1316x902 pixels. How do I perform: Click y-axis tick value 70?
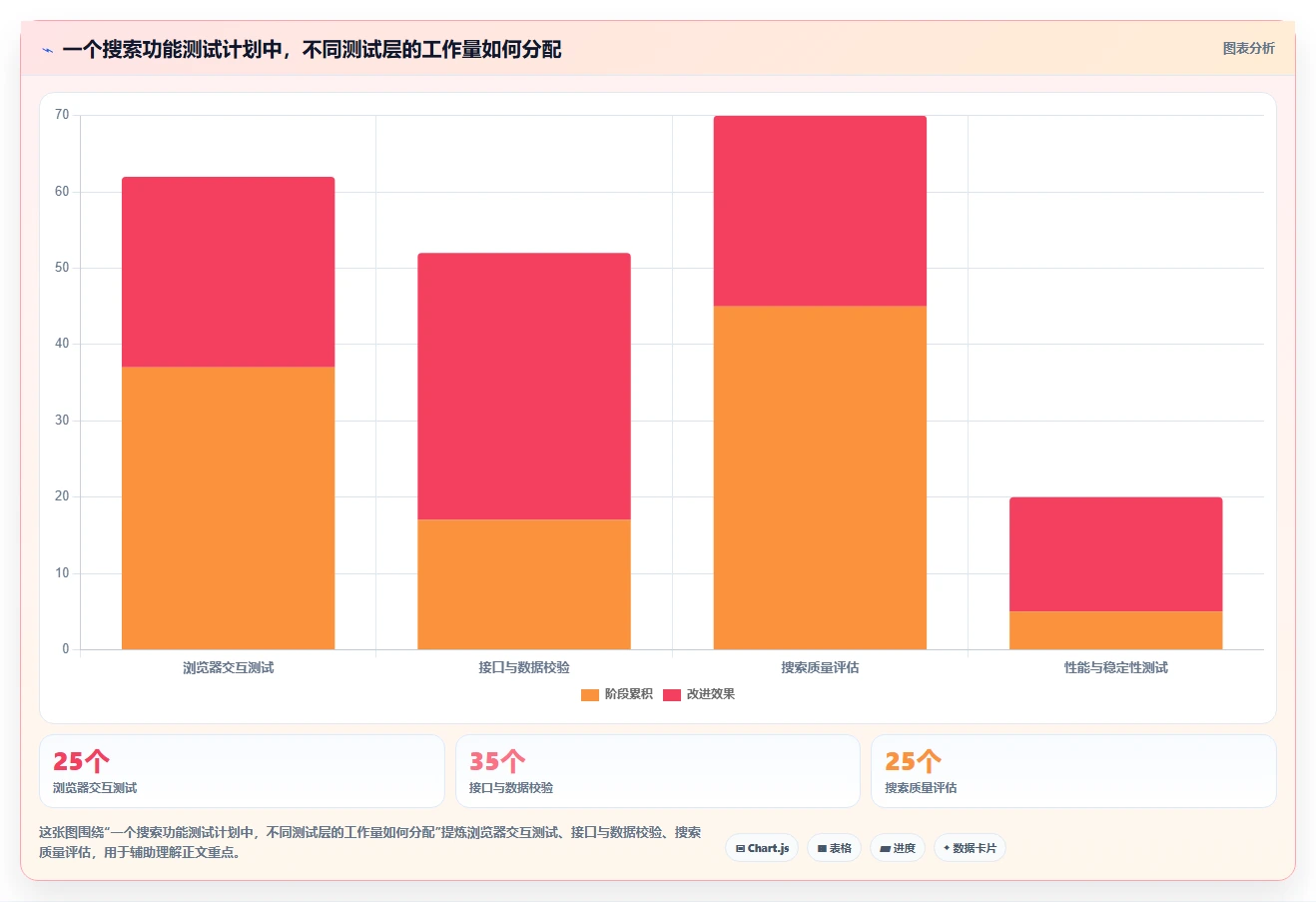tap(62, 115)
